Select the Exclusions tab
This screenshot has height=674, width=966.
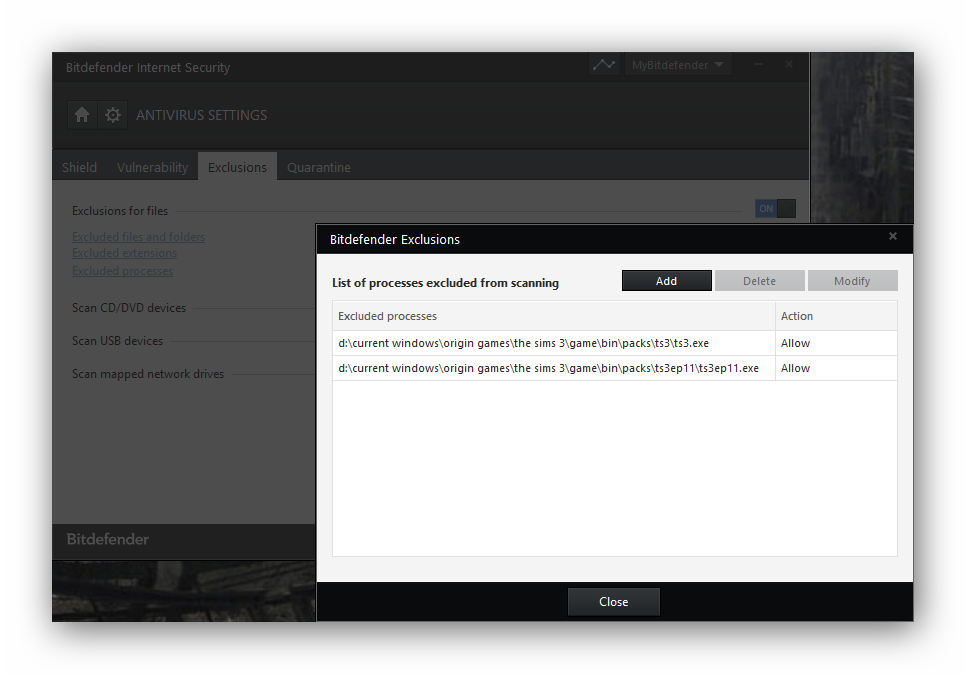coord(237,167)
